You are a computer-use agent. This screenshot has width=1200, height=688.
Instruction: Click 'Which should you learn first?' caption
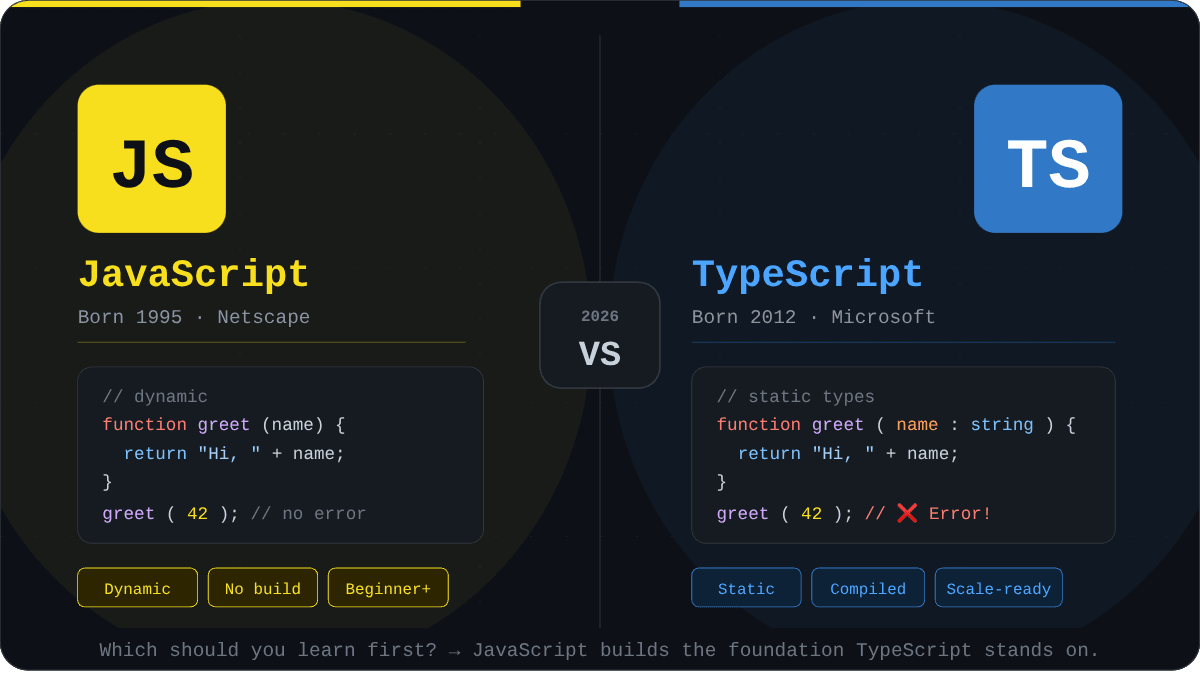point(268,650)
